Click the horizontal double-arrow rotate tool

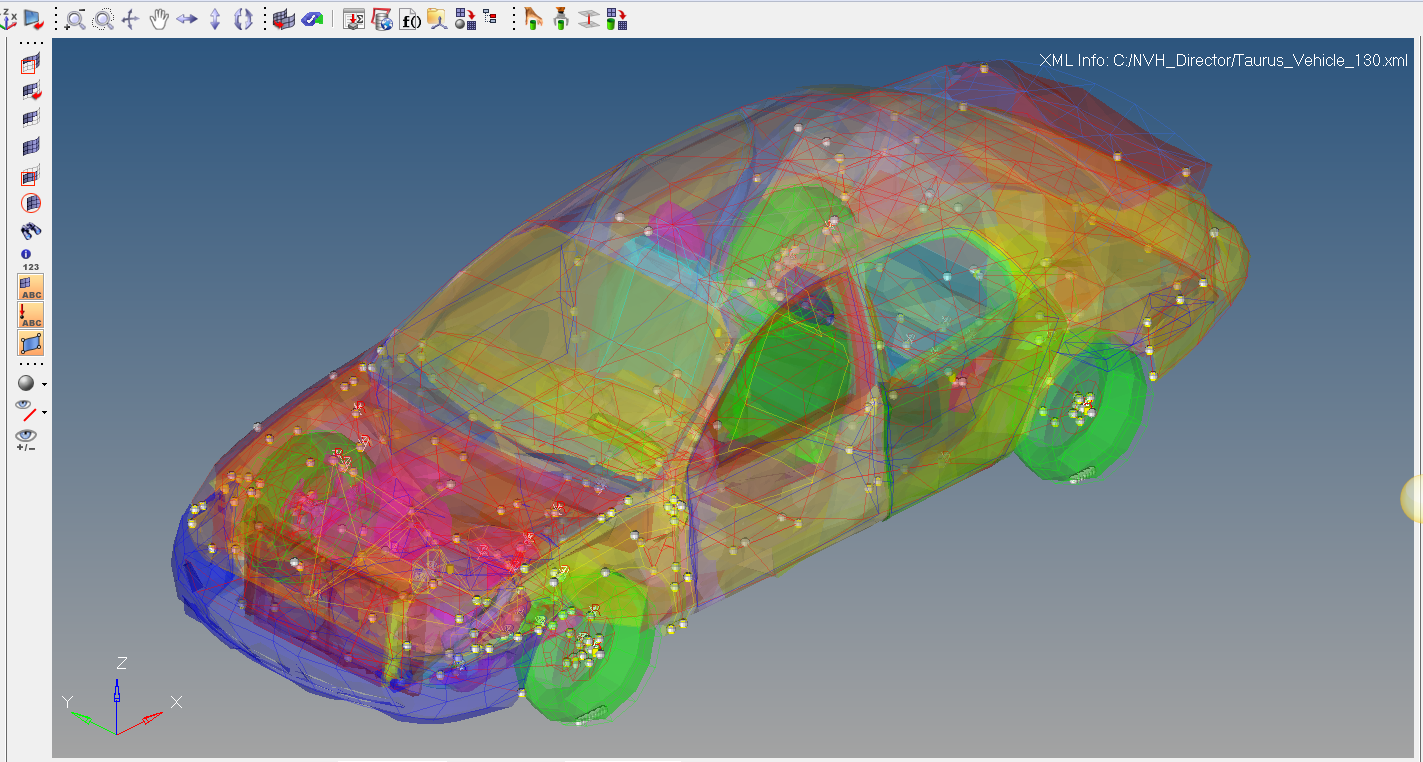coord(187,19)
